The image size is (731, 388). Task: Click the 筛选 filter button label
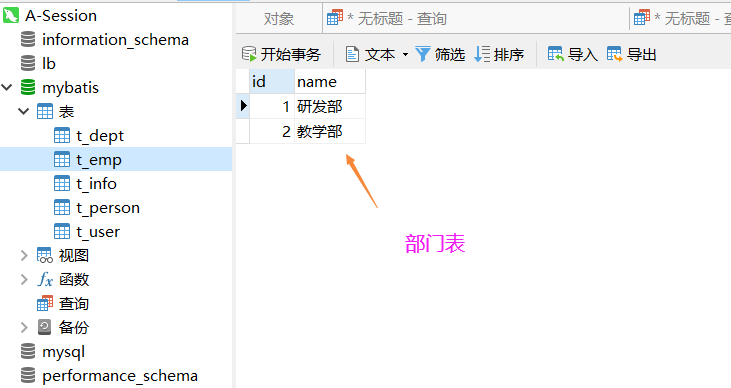[x=450, y=55]
